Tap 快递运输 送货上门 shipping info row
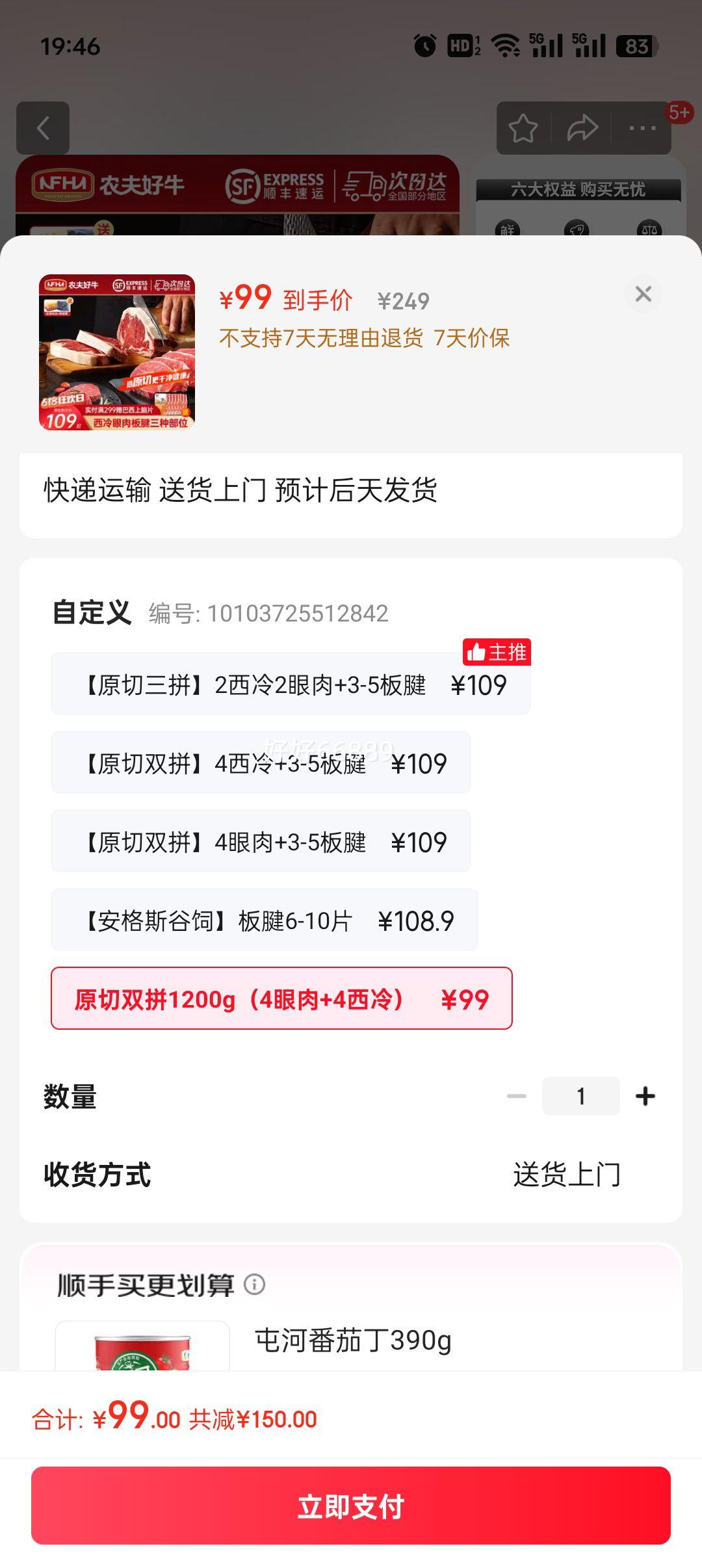The image size is (702, 1568). tap(351, 491)
